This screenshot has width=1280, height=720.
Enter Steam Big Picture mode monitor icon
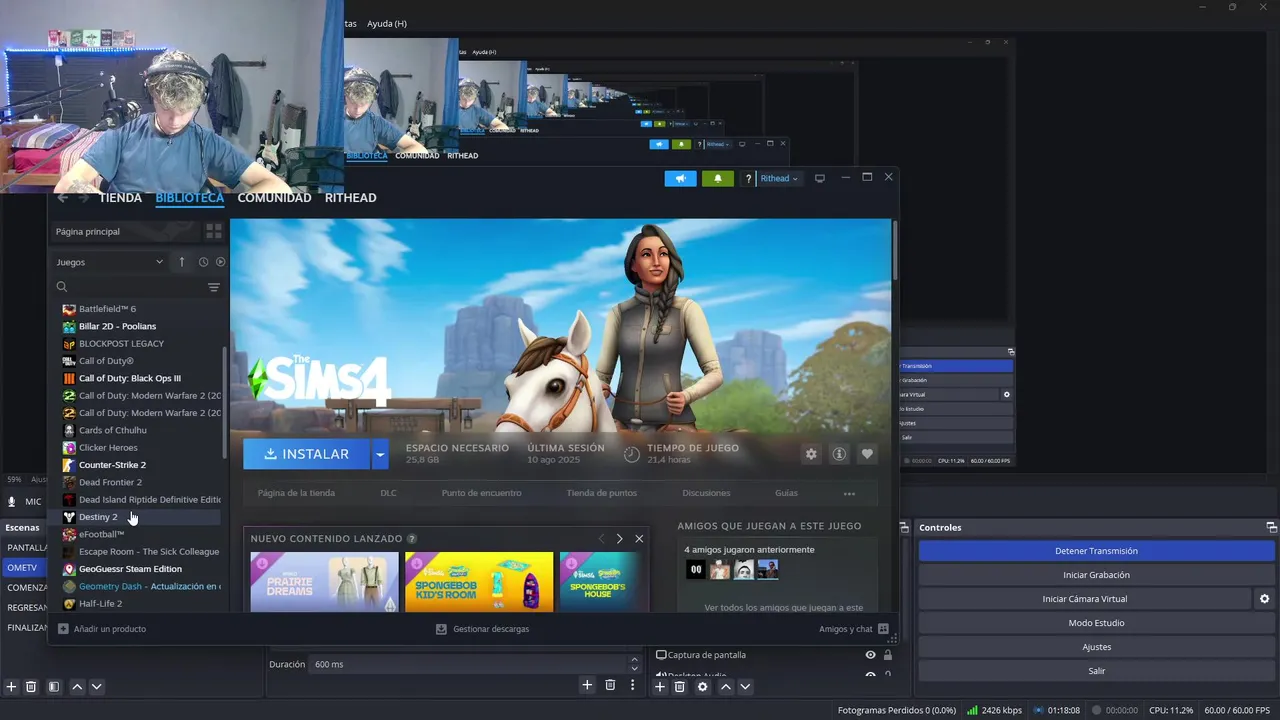point(820,178)
